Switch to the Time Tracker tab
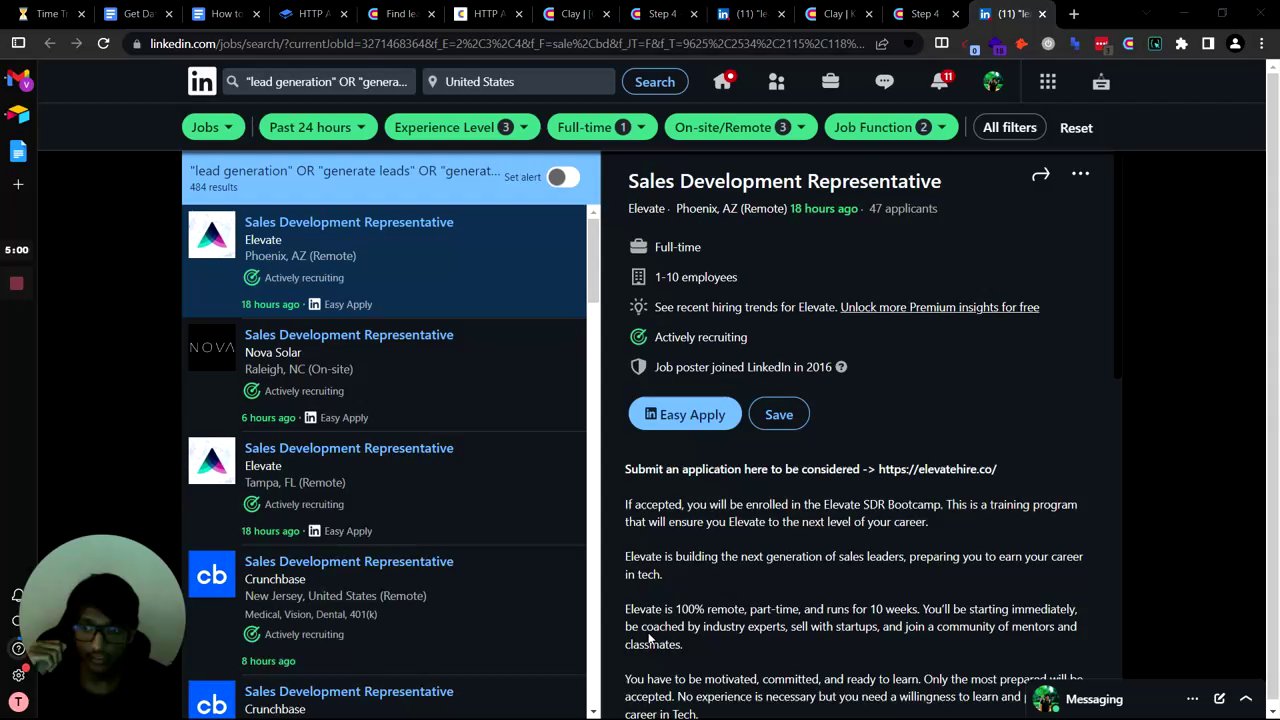This screenshot has height=720, width=1280. 51,14
